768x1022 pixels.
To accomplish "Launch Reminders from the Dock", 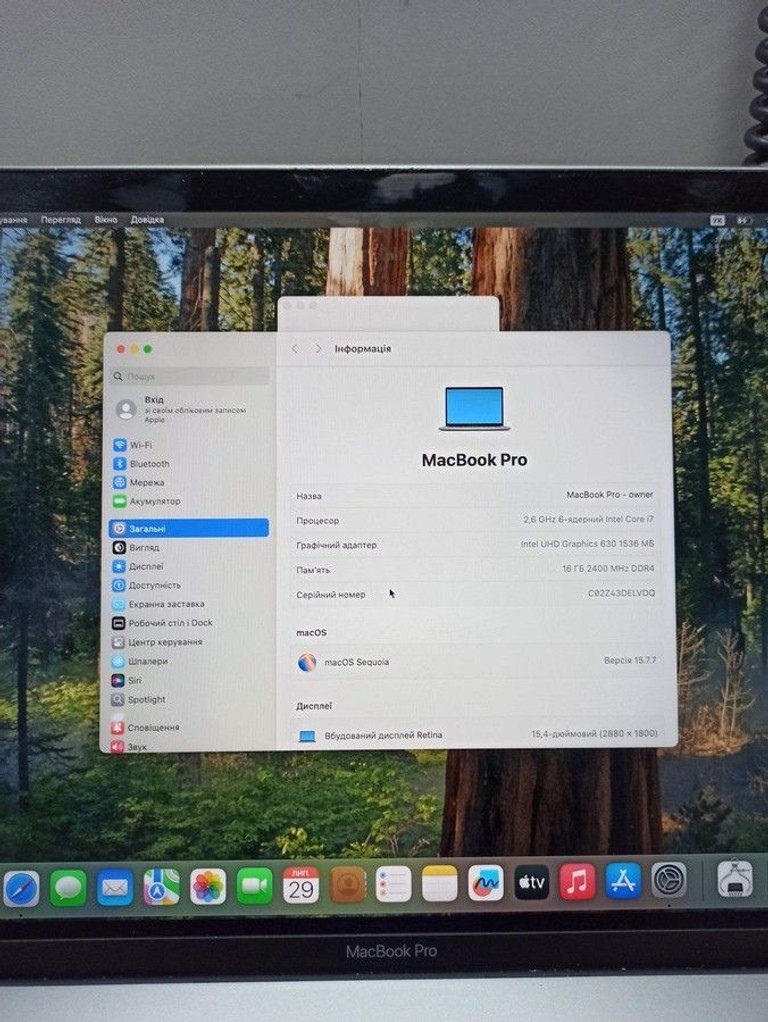I will 393,884.
